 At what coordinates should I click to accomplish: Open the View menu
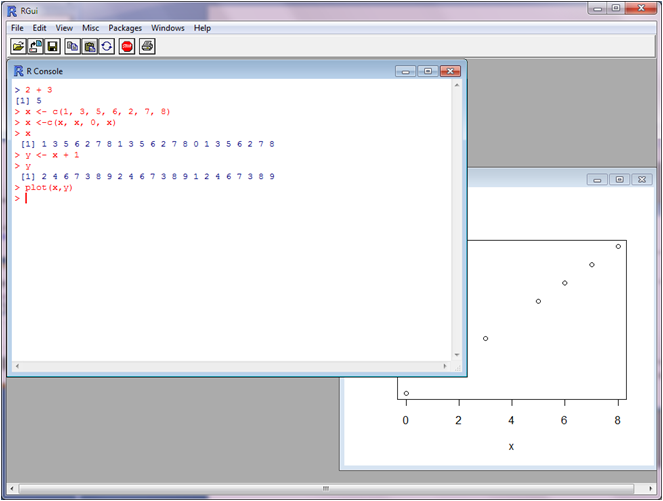[64, 28]
